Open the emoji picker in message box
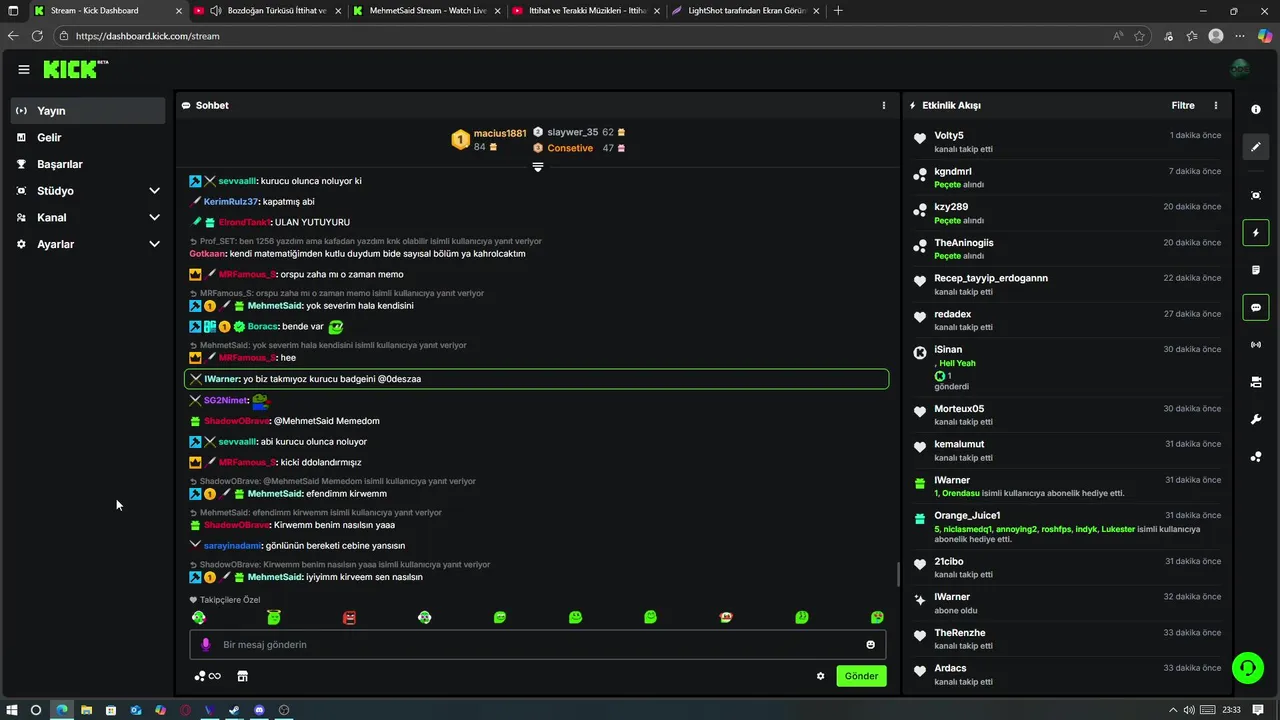Screen dimensions: 1280x720 tap(871, 645)
